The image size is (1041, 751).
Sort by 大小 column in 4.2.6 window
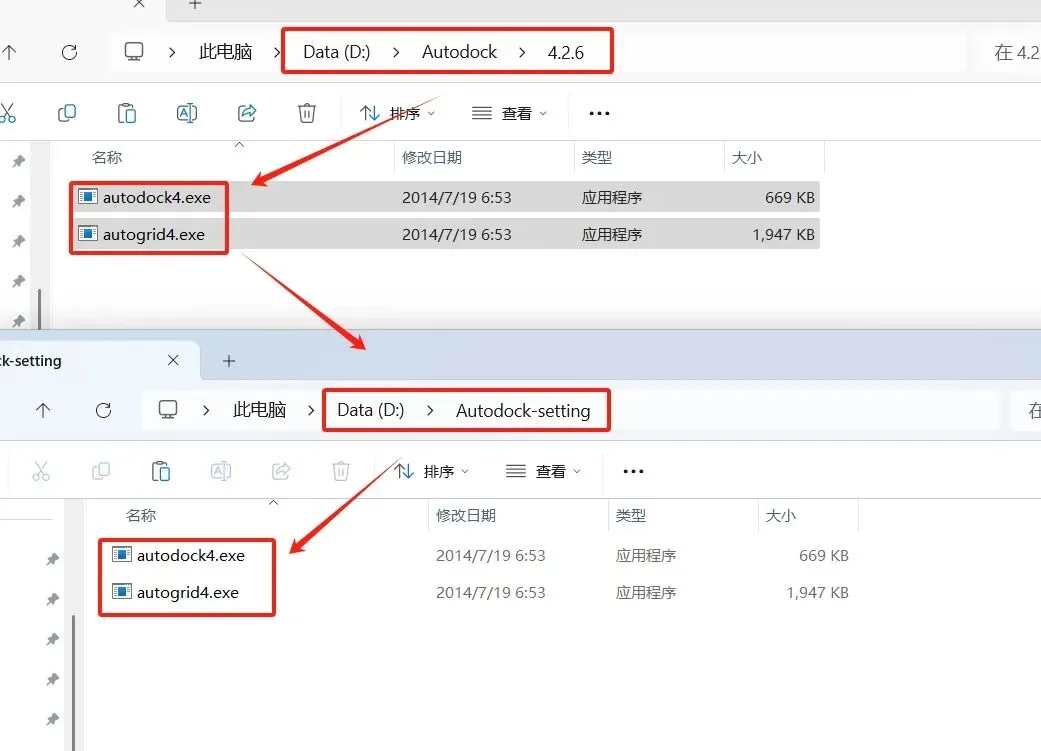(x=746, y=157)
